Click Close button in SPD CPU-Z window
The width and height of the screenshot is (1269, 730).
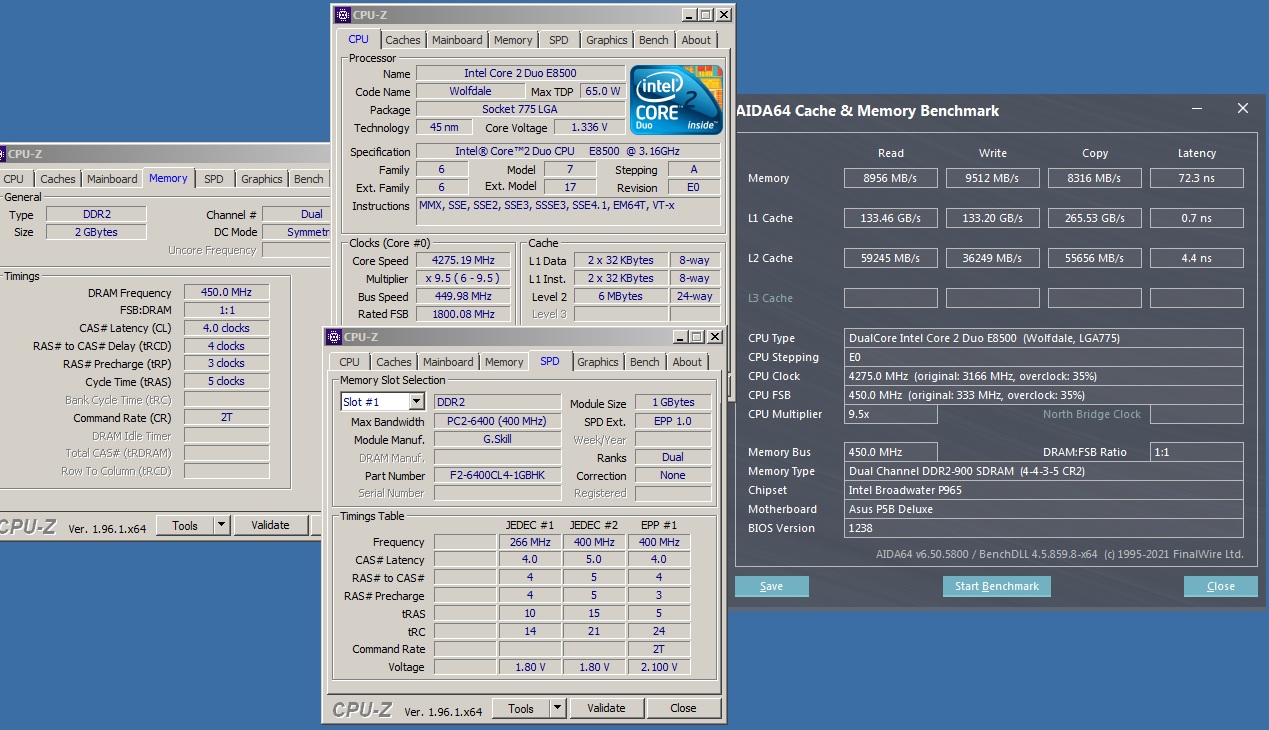tap(683, 708)
